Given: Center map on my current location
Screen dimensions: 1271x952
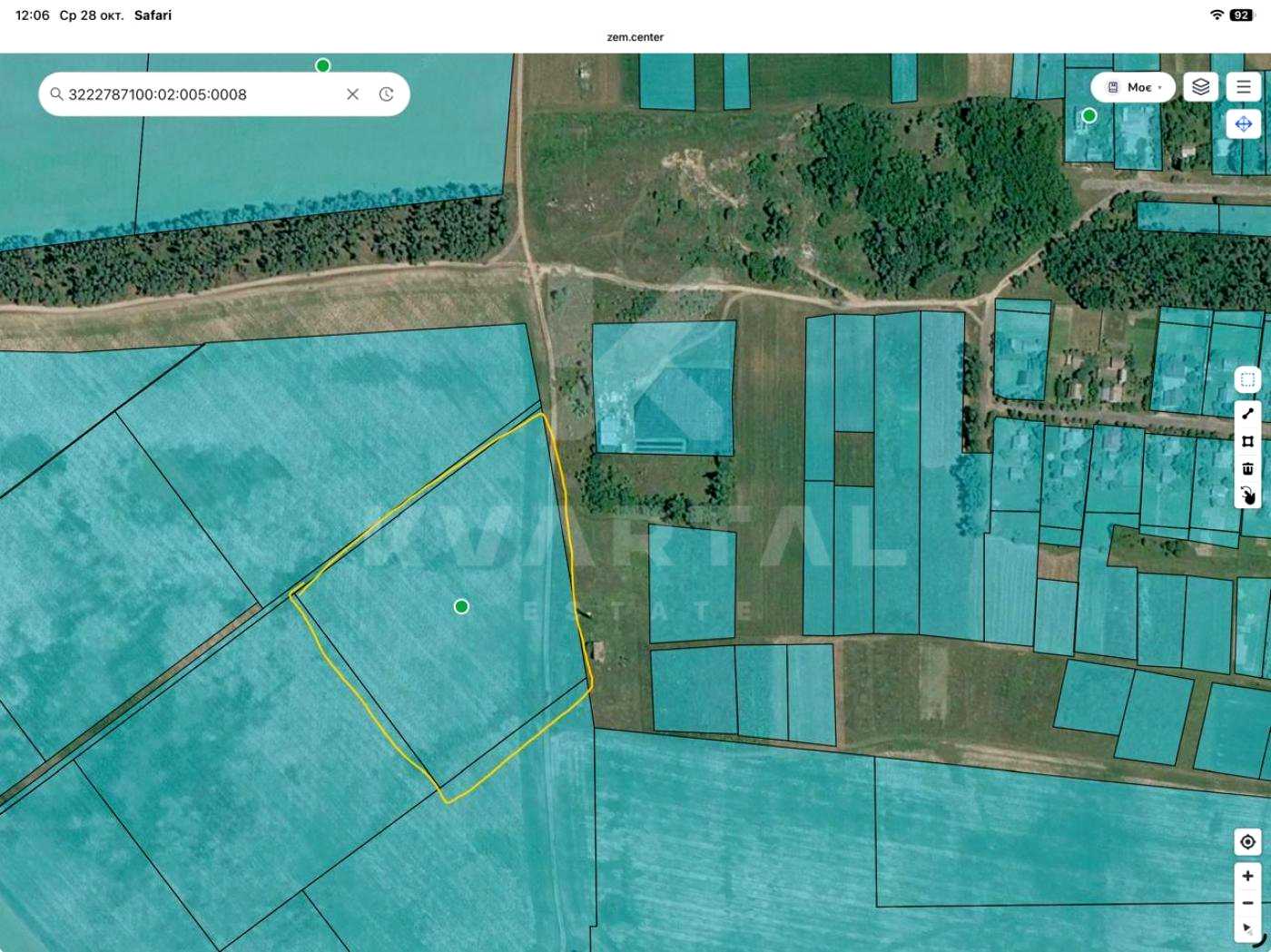Looking at the screenshot, I should click(x=1247, y=842).
